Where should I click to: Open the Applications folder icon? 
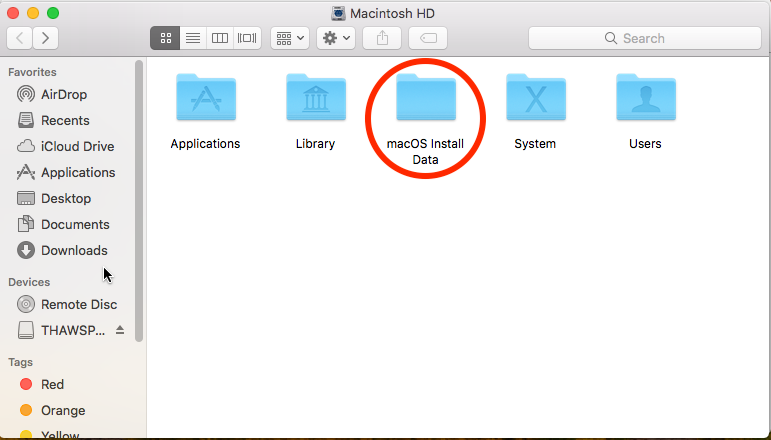point(206,97)
